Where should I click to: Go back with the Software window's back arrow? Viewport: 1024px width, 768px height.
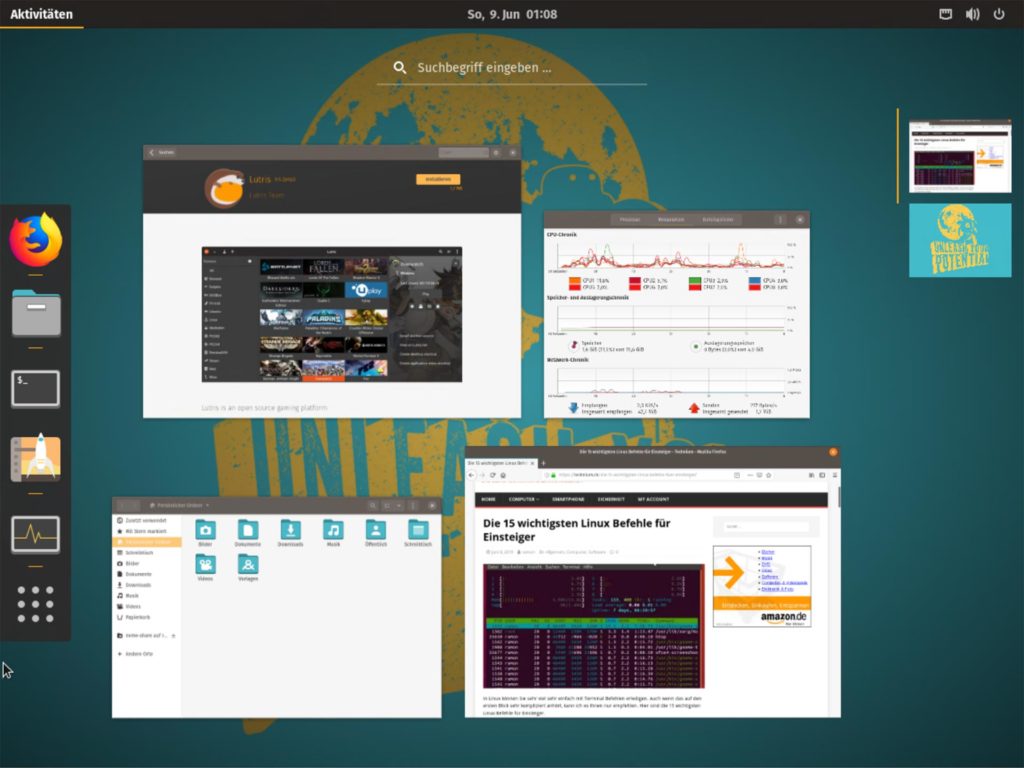click(151, 152)
